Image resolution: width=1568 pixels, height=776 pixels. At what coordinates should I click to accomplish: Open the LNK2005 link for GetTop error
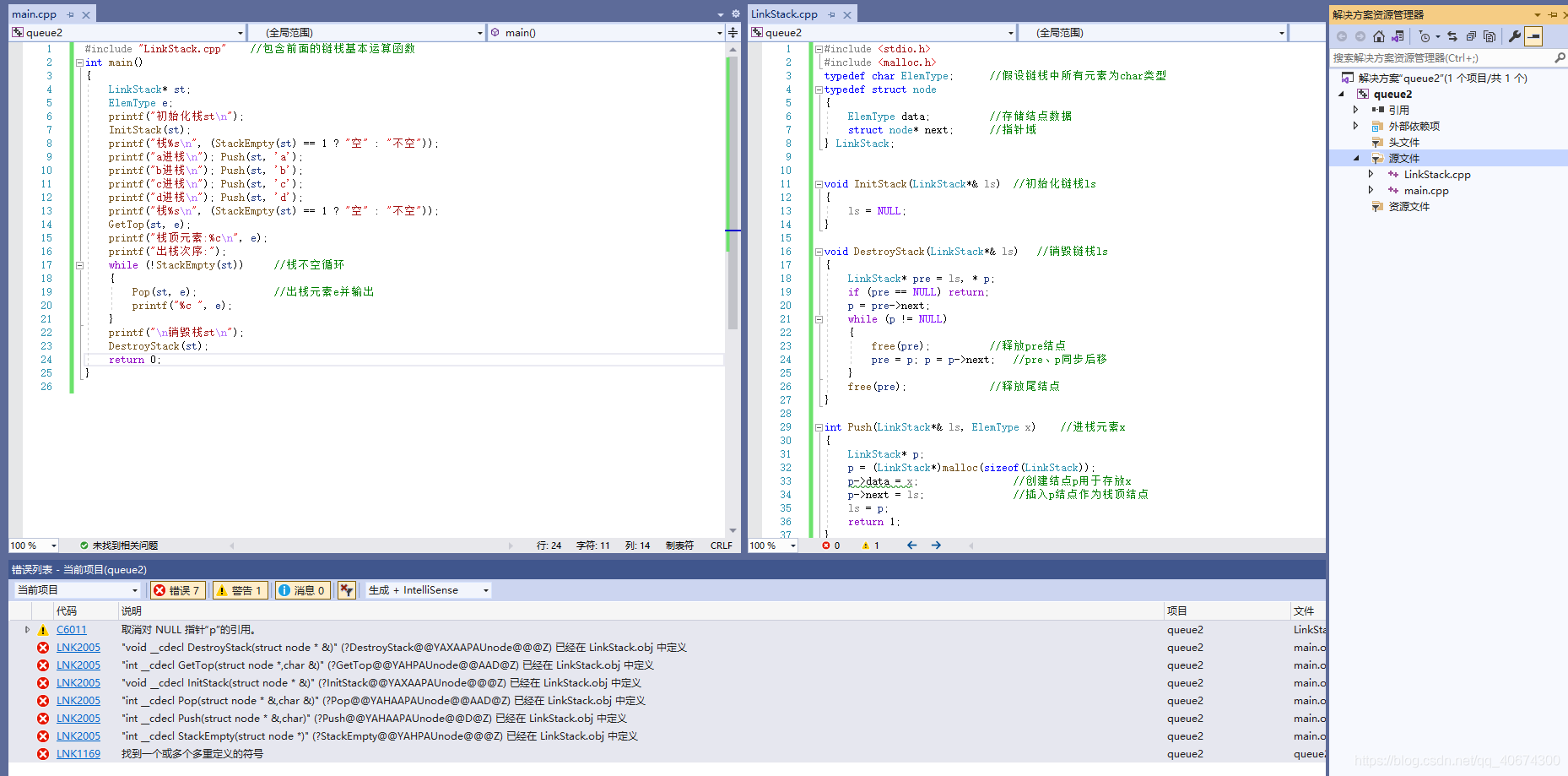78,665
